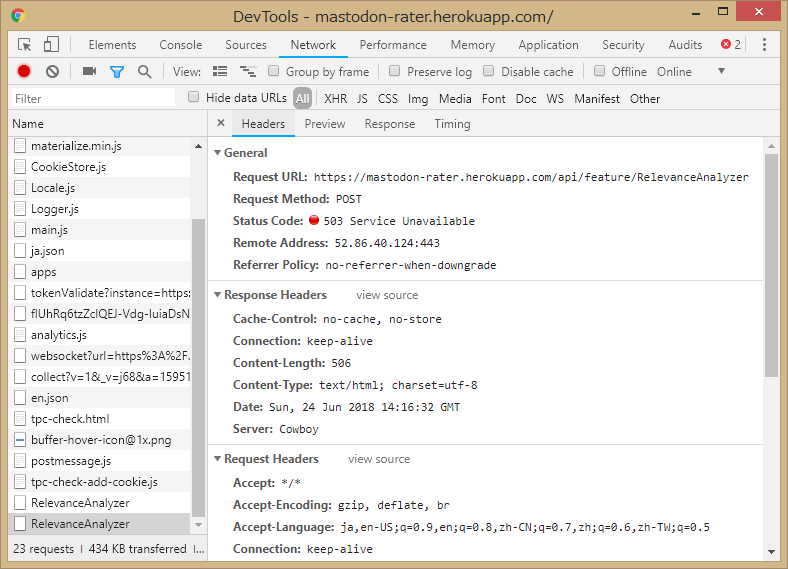Screen dimensions: 788x569
Task: Open the Preview tab of the request
Action: (x=325, y=124)
